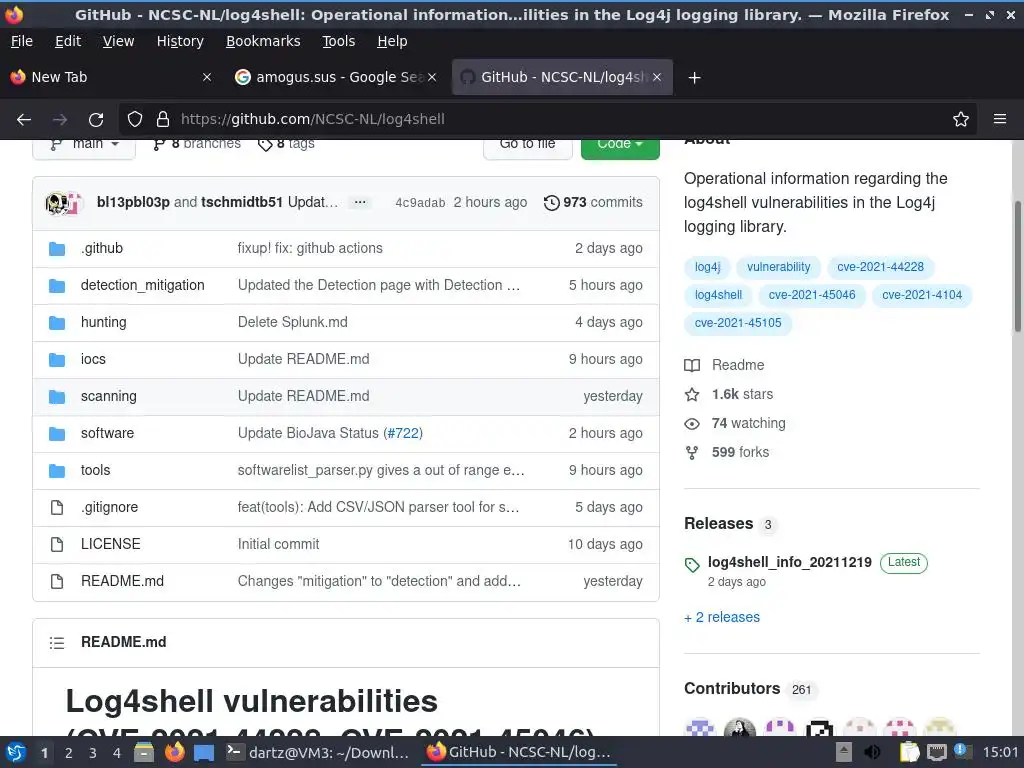The height and width of the screenshot is (768, 1024).
Task: Open the + 2 releases link
Action: [722, 618]
